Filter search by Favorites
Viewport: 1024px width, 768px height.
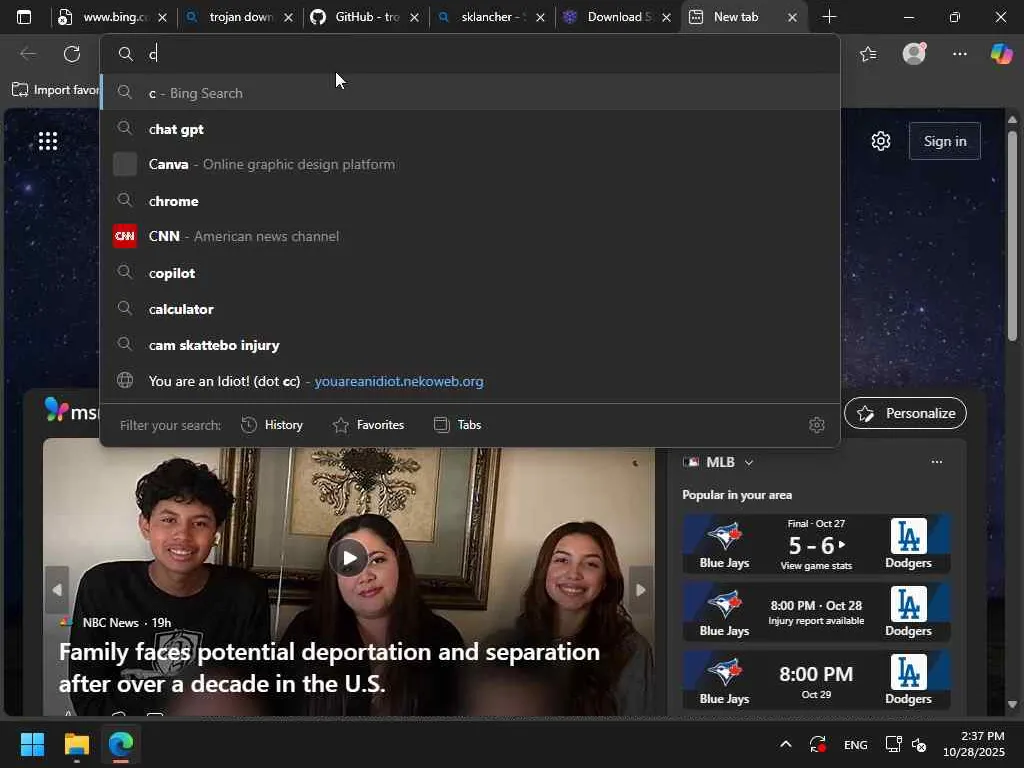point(368,425)
